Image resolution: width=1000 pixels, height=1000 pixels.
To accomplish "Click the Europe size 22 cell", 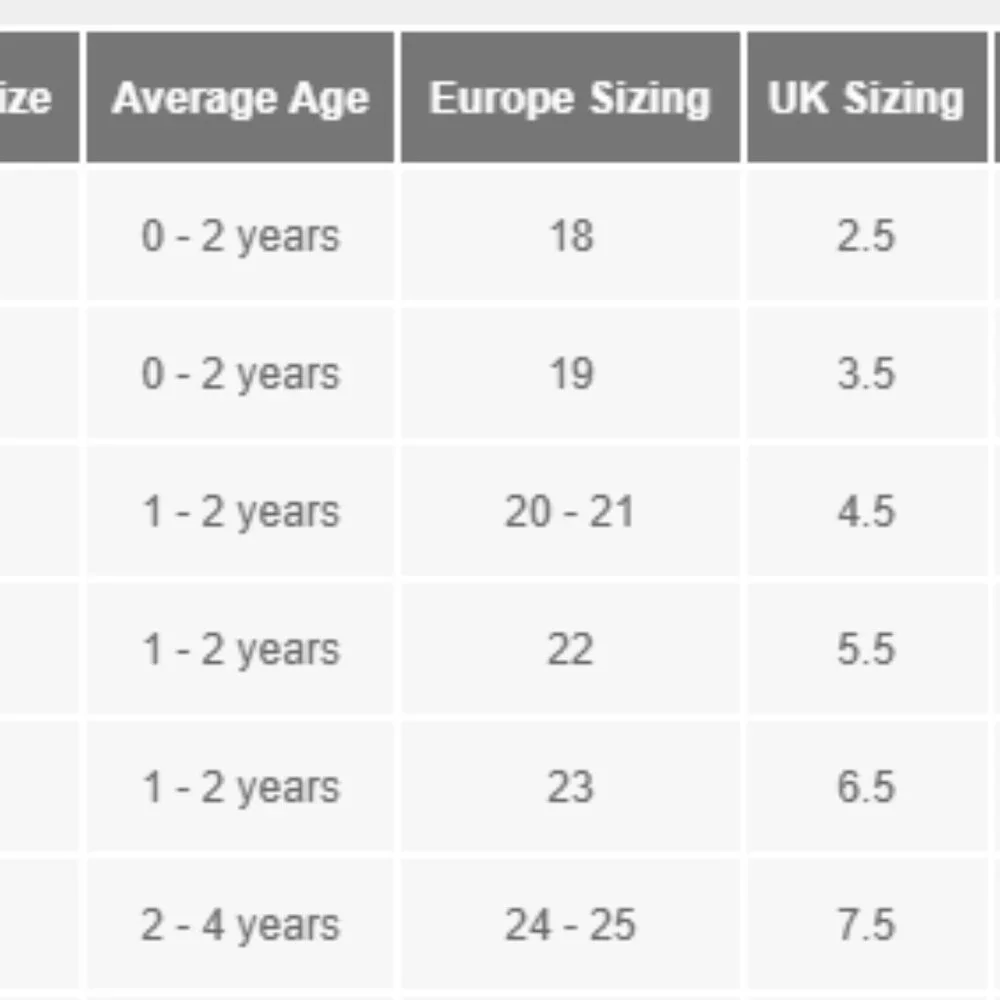I will (x=570, y=650).
